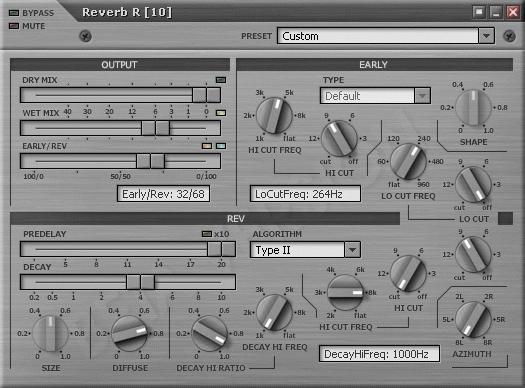
Task: Click the WET MIX slider handle
Action: point(155,128)
